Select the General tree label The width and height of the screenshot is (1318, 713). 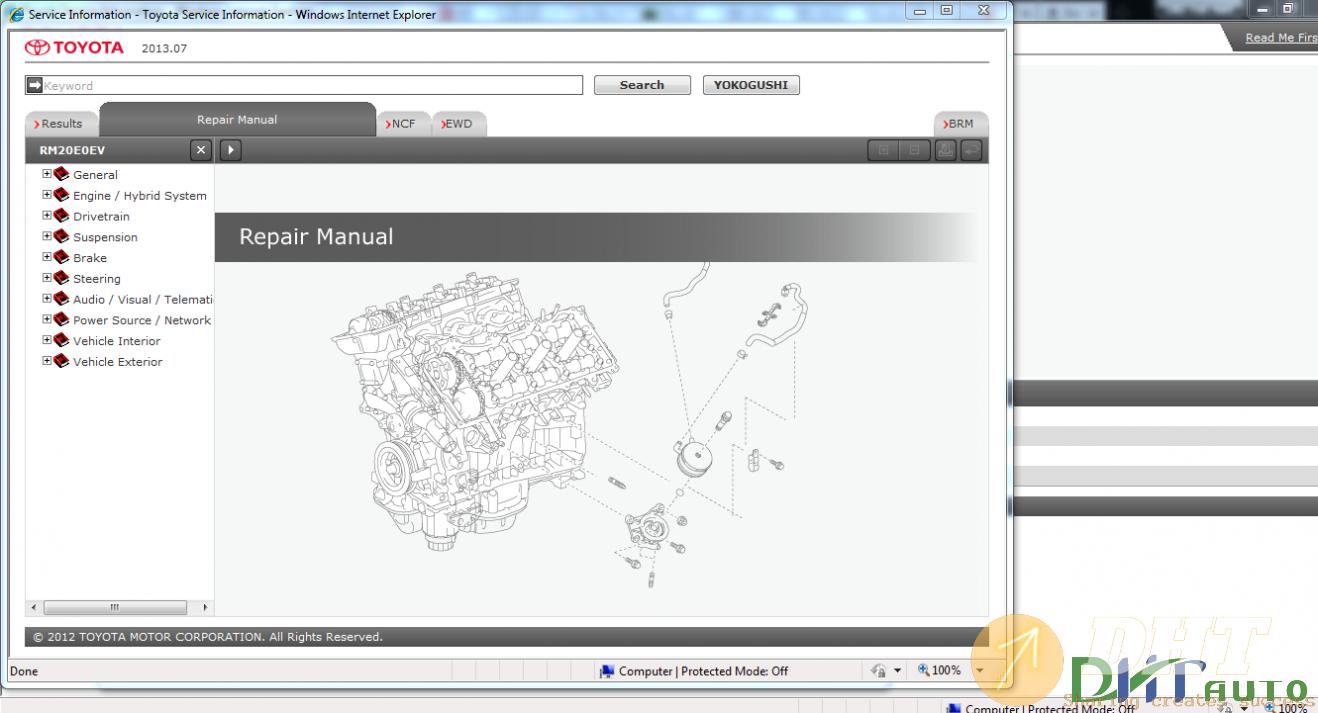coord(95,175)
